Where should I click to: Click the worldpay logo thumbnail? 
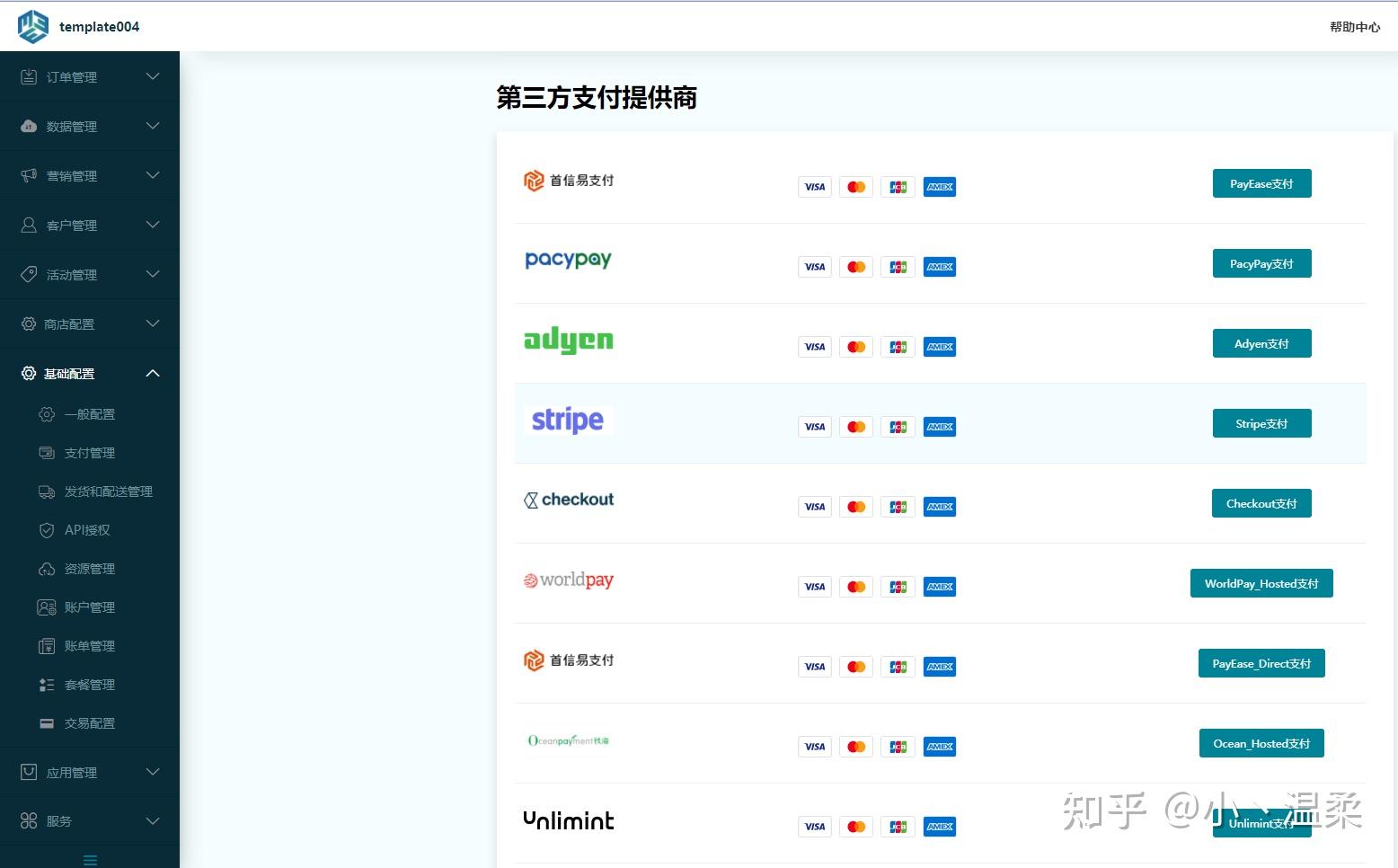tap(568, 580)
